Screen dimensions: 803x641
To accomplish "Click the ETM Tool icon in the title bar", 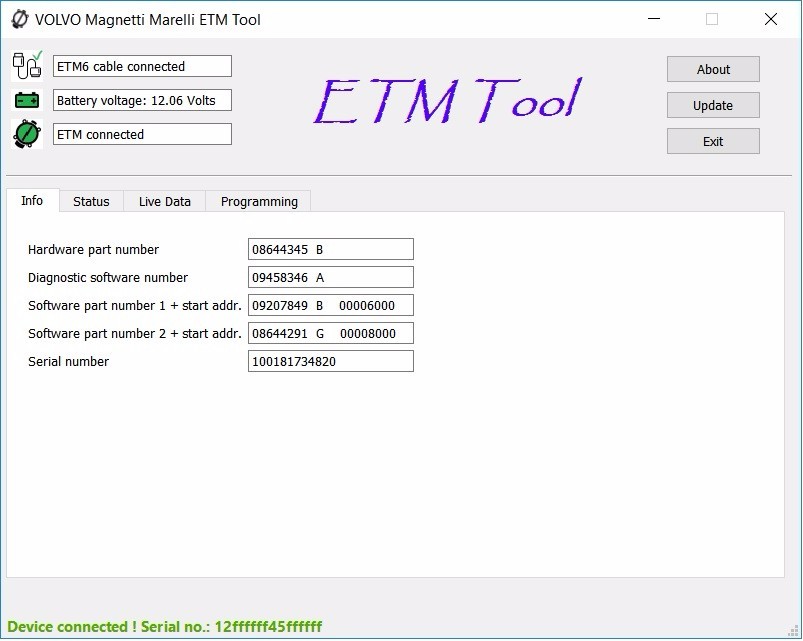I will 17,19.
